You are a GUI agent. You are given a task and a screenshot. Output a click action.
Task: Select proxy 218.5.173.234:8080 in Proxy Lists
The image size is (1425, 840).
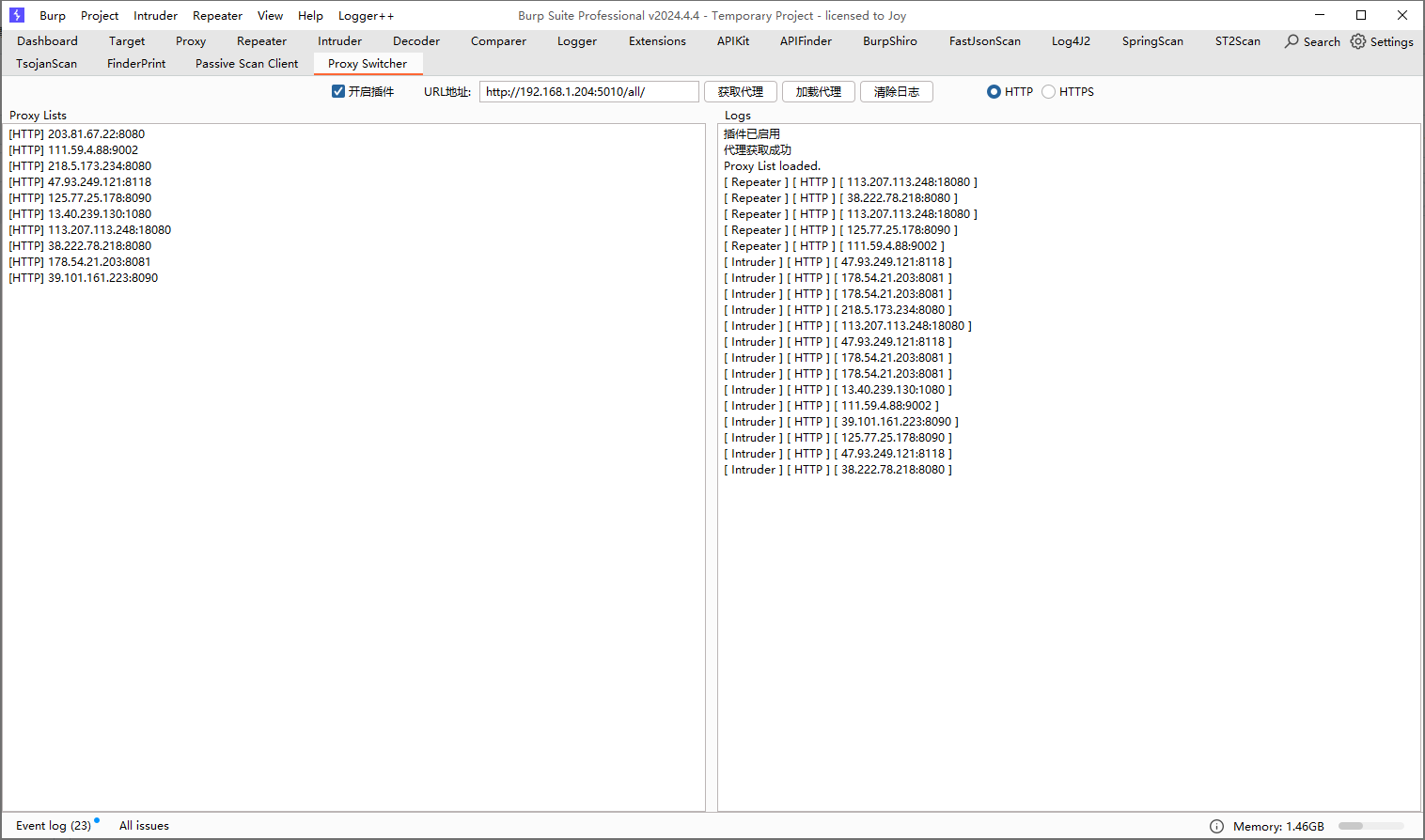click(80, 166)
